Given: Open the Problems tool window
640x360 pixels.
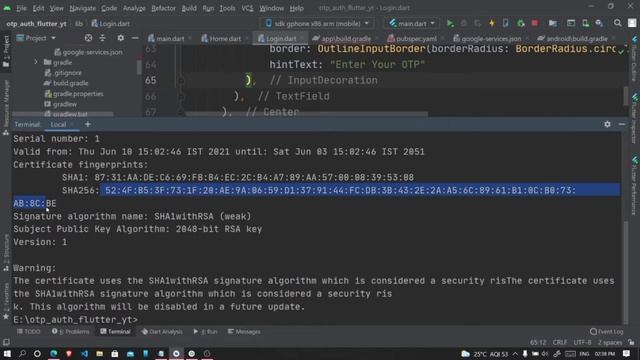Looking at the screenshot, I should [x=70, y=331].
